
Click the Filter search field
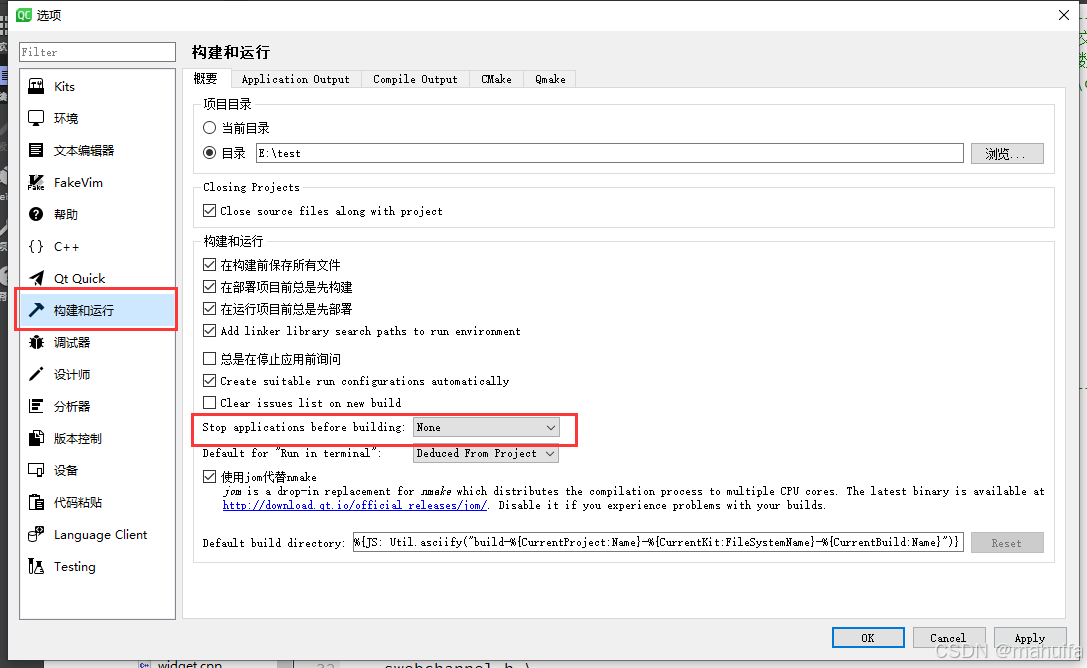(x=98, y=52)
